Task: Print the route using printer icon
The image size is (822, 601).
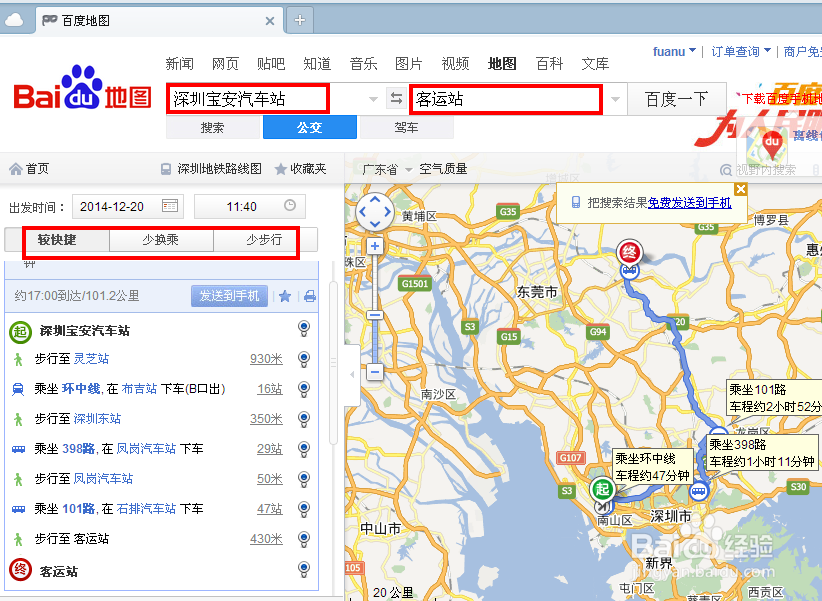Action: 310,296
